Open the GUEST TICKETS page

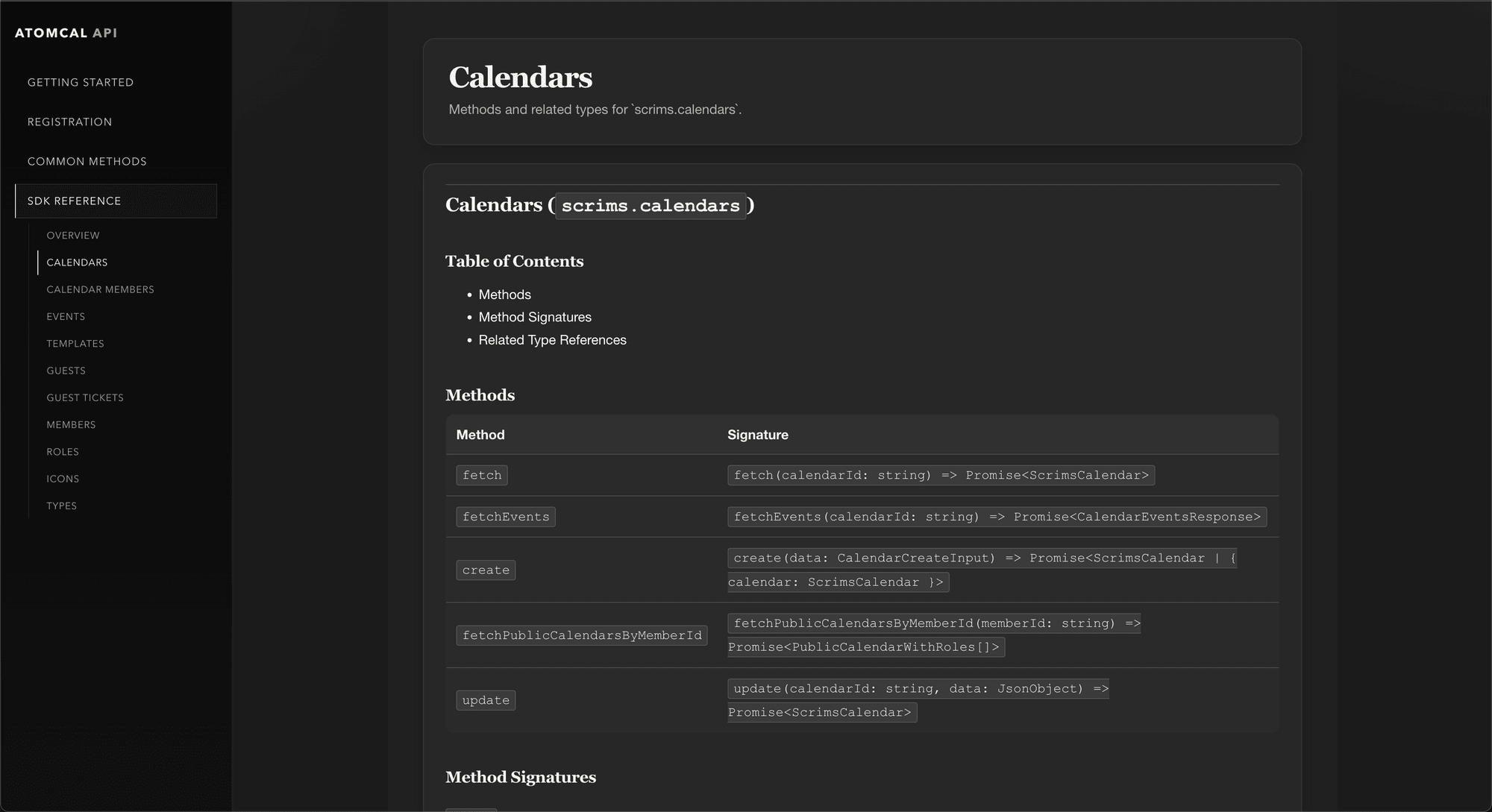coord(85,397)
